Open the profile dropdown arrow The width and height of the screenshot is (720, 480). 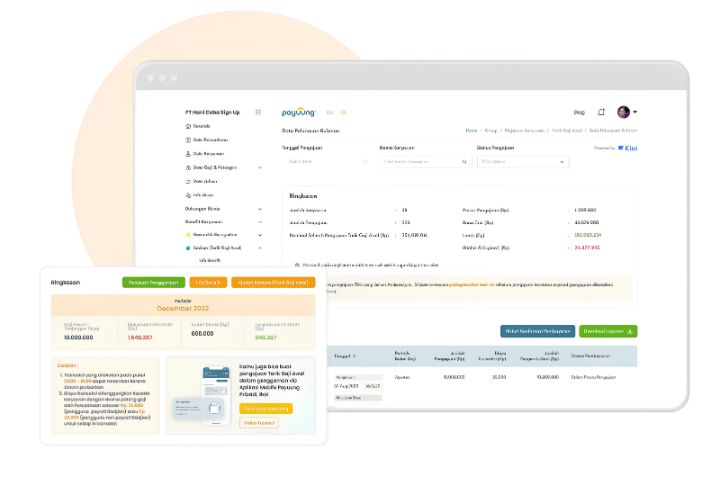(x=635, y=112)
